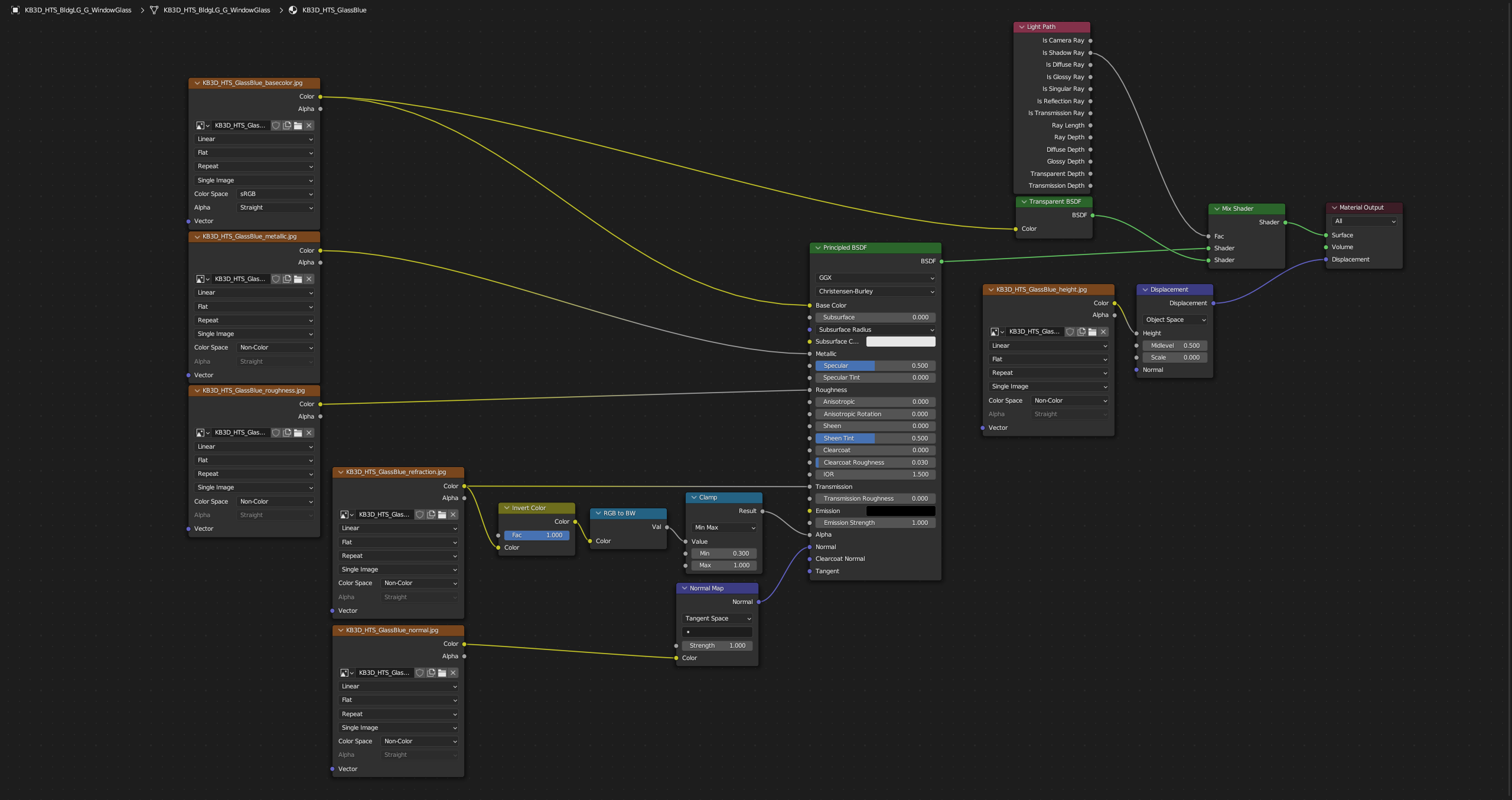The image size is (1512, 800).
Task: Collapse the Light Path node
Action: pos(1022,27)
